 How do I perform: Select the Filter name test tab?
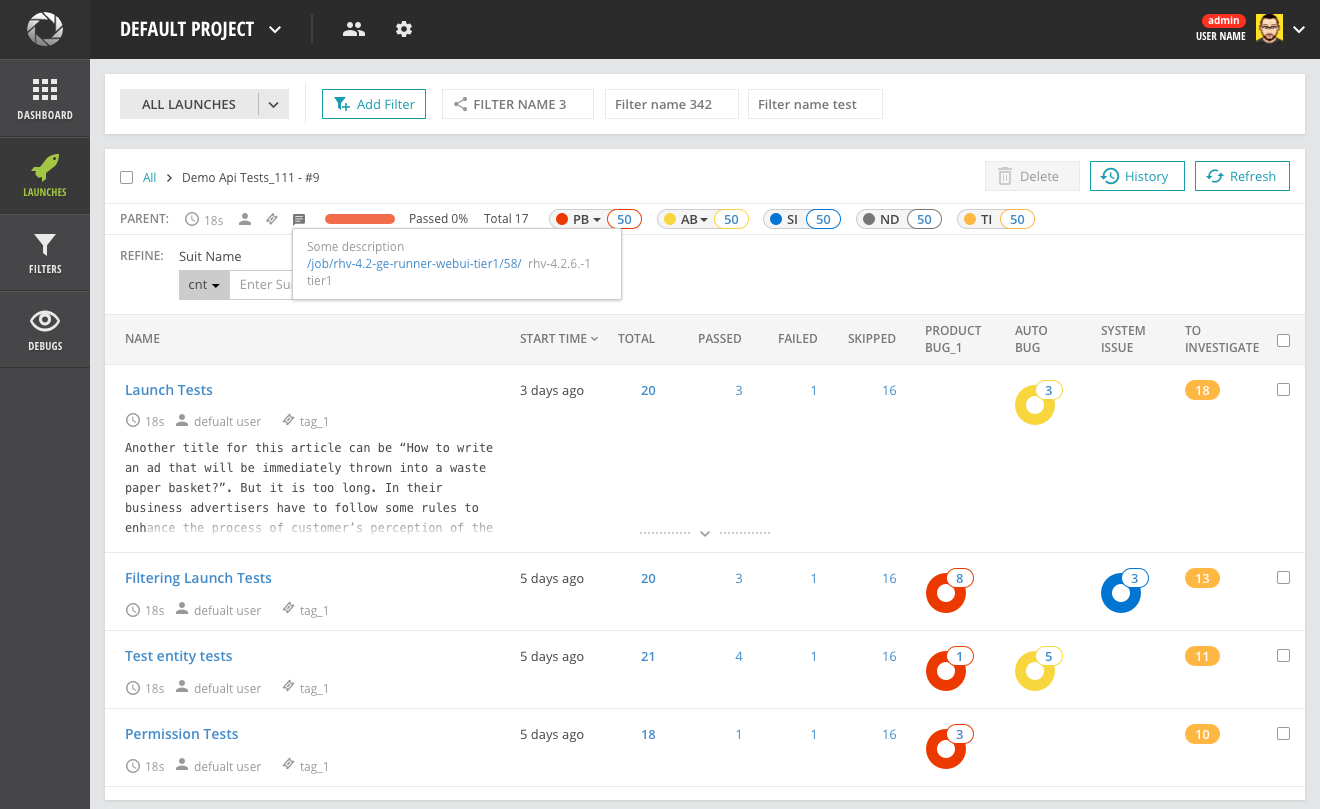(815, 103)
